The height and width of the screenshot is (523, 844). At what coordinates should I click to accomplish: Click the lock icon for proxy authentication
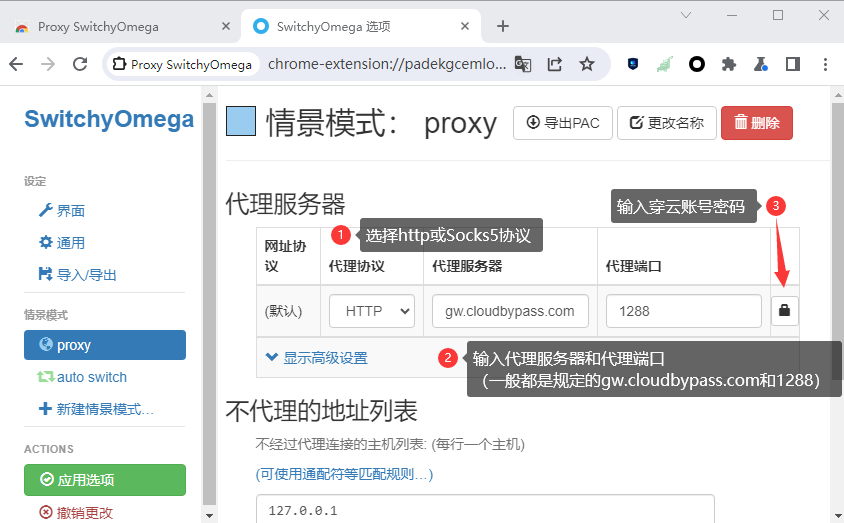click(784, 310)
